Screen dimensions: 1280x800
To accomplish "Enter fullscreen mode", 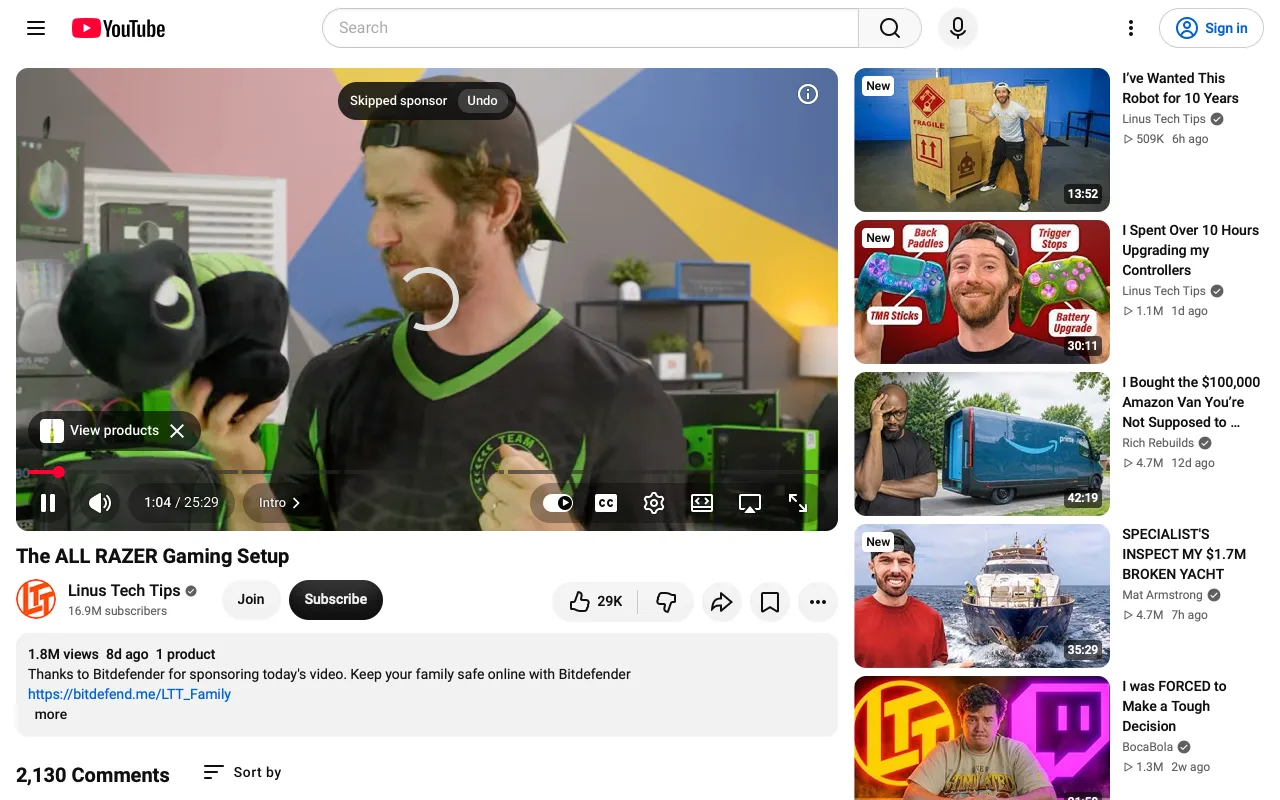I will point(798,503).
